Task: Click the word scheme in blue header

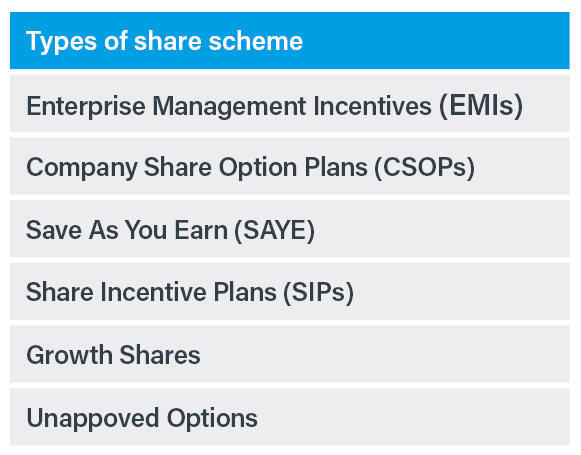Action: coord(256,41)
